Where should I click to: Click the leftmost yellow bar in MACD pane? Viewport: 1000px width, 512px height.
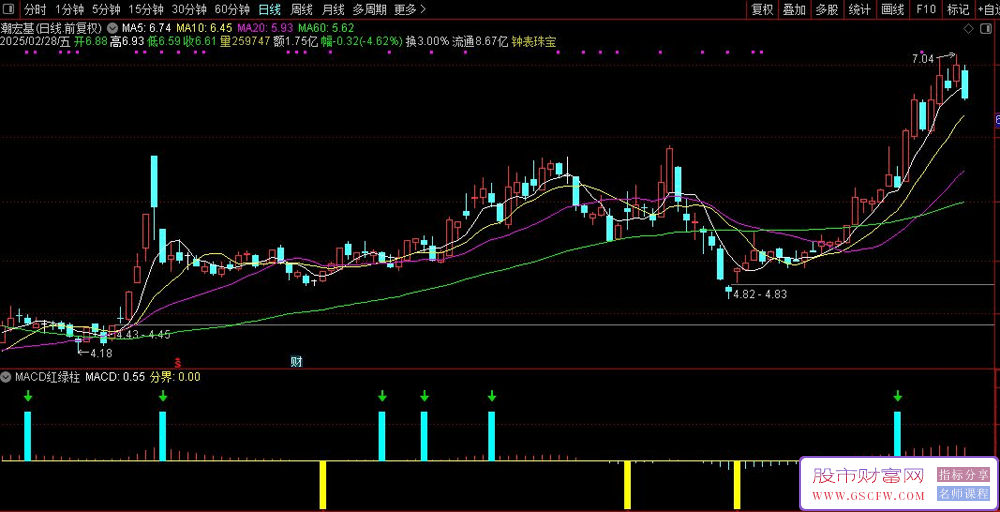(x=323, y=485)
